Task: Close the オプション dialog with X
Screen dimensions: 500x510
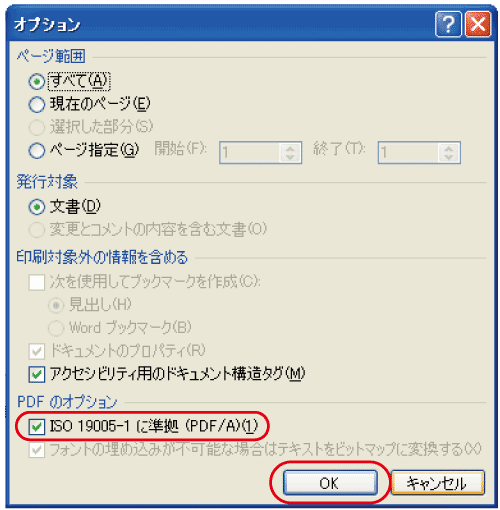Action: click(478, 24)
